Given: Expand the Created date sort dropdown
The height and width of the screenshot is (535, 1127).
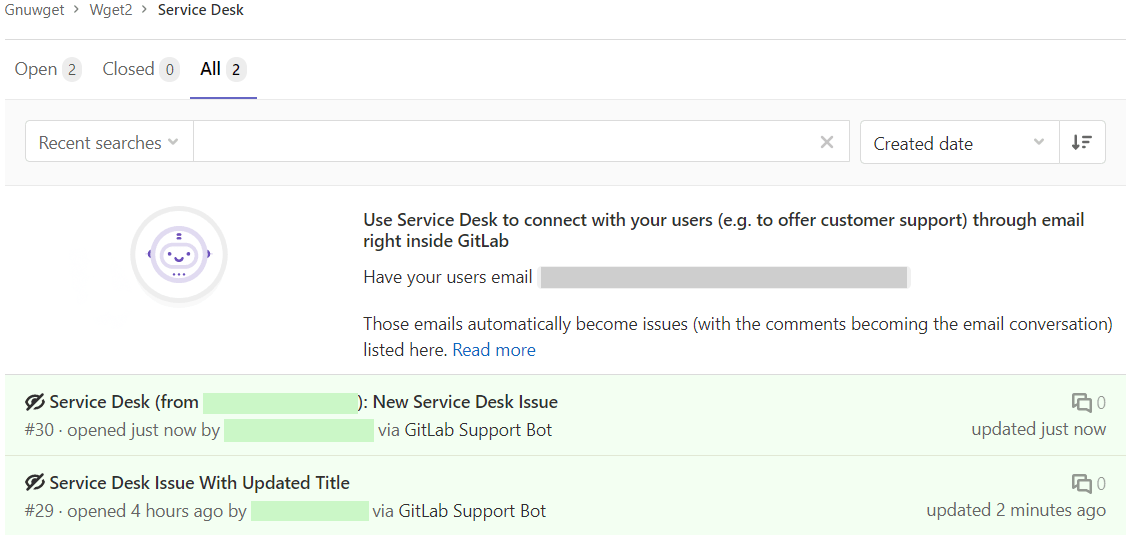Looking at the screenshot, I should pyautogui.click(x=958, y=143).
